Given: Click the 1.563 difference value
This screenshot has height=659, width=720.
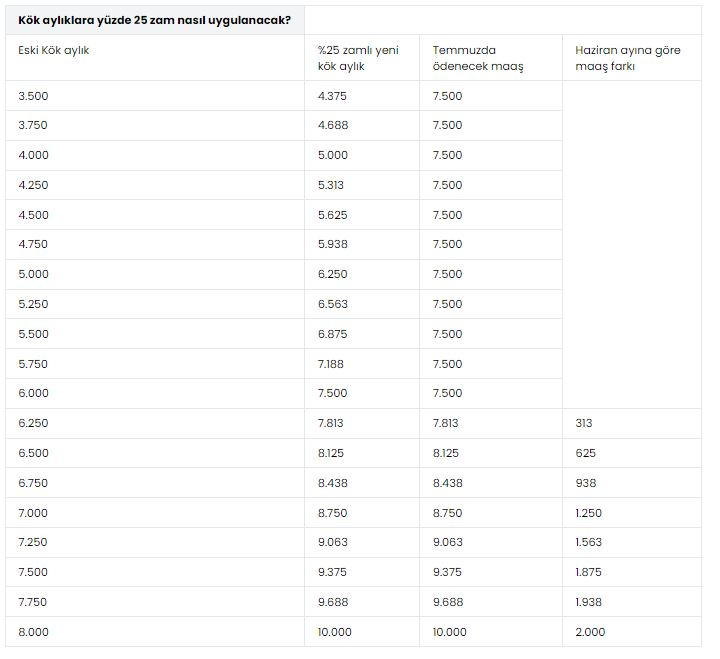Looking at the screenshot, I should click(590, 543).
